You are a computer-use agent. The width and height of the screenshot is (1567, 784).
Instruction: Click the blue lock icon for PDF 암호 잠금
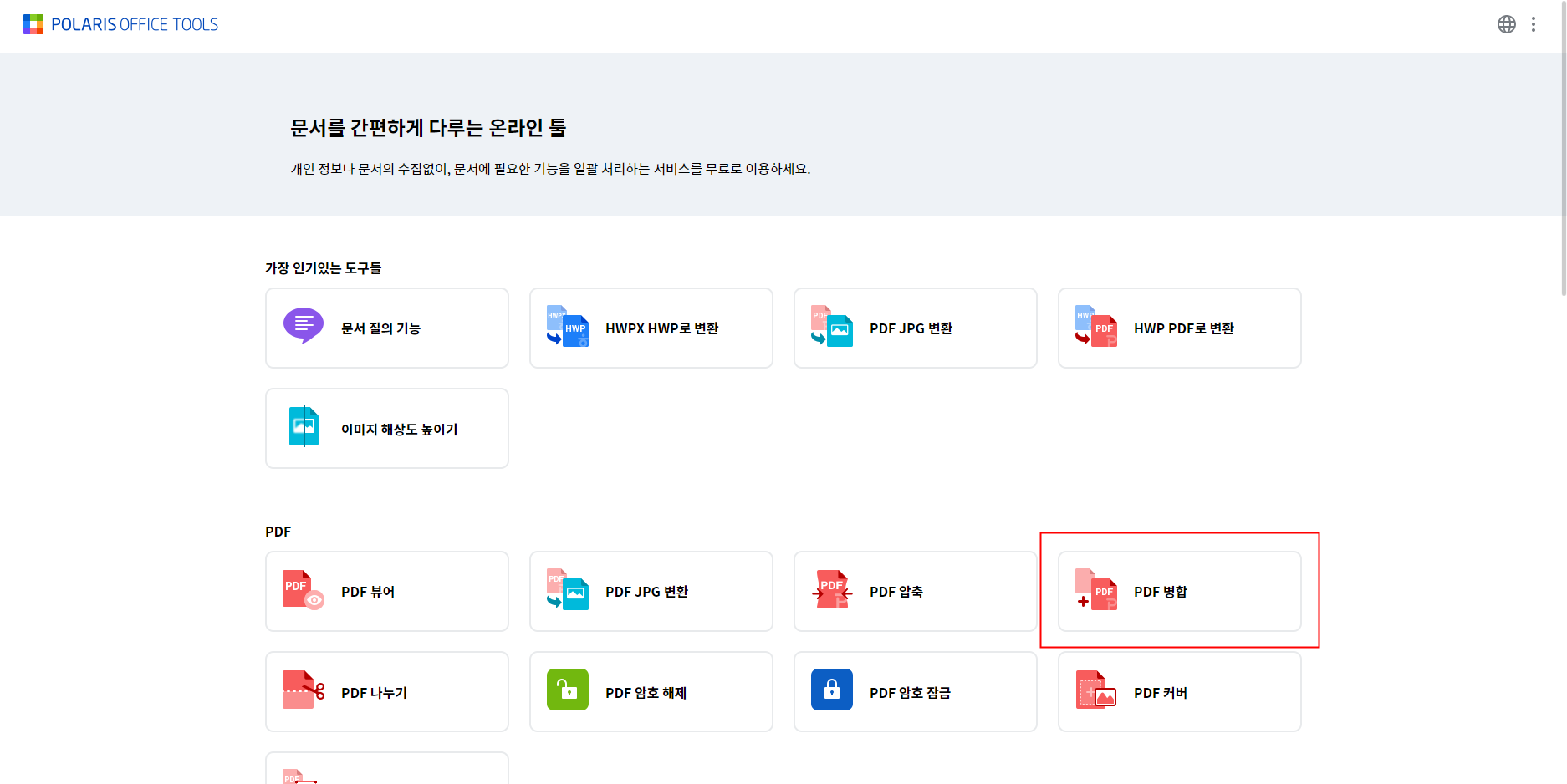(832, 690)
